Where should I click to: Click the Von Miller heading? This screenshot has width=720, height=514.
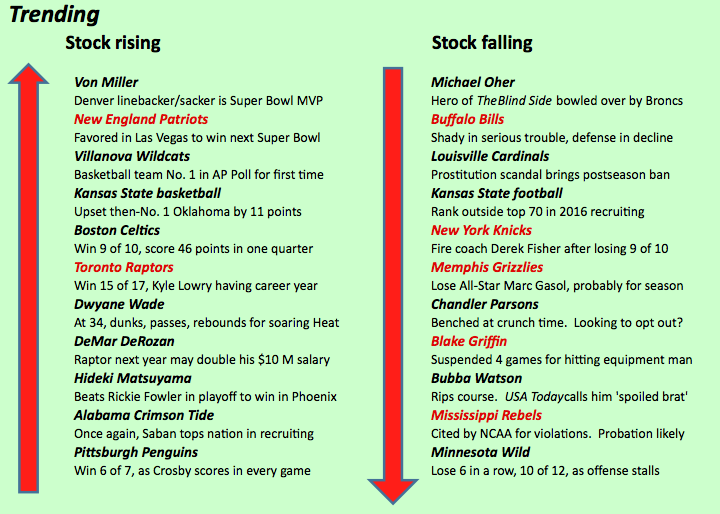coord(106,82)
